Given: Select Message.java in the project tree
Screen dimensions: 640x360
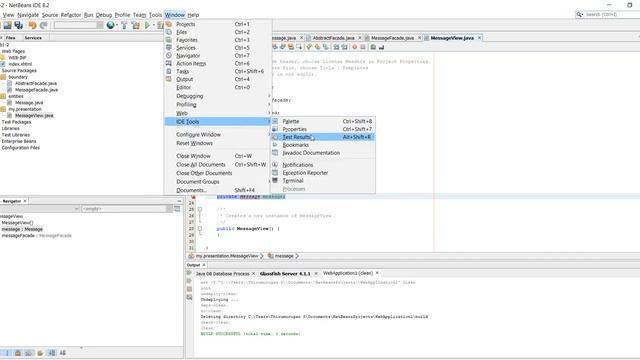Looking at the screenshot, I should click(x=29, y=102).
